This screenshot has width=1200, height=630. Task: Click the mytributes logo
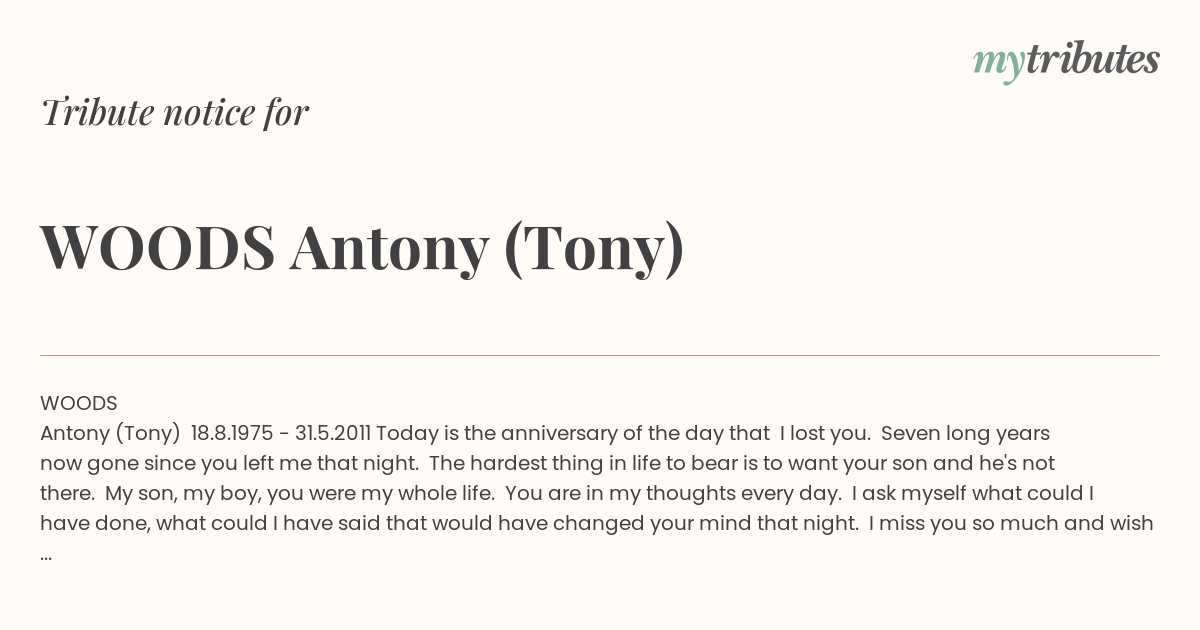(x=1066, y=61)
